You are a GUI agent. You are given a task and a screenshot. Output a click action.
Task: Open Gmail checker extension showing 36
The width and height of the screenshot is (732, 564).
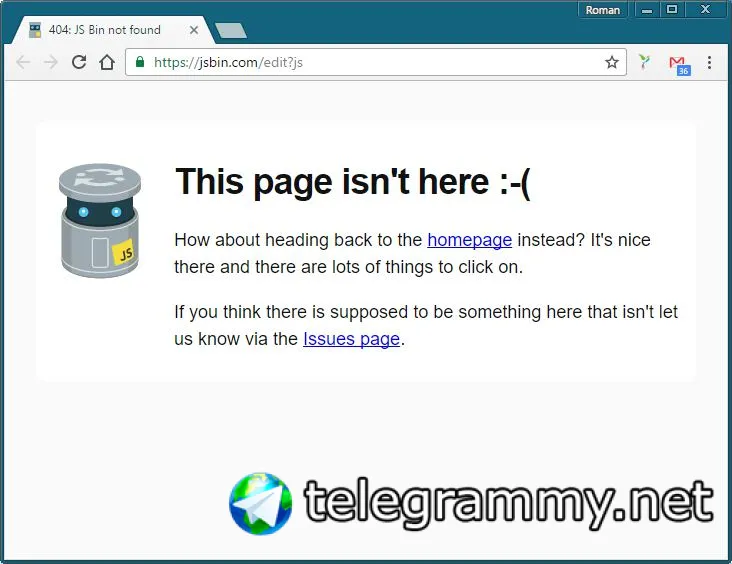[679, 65]
